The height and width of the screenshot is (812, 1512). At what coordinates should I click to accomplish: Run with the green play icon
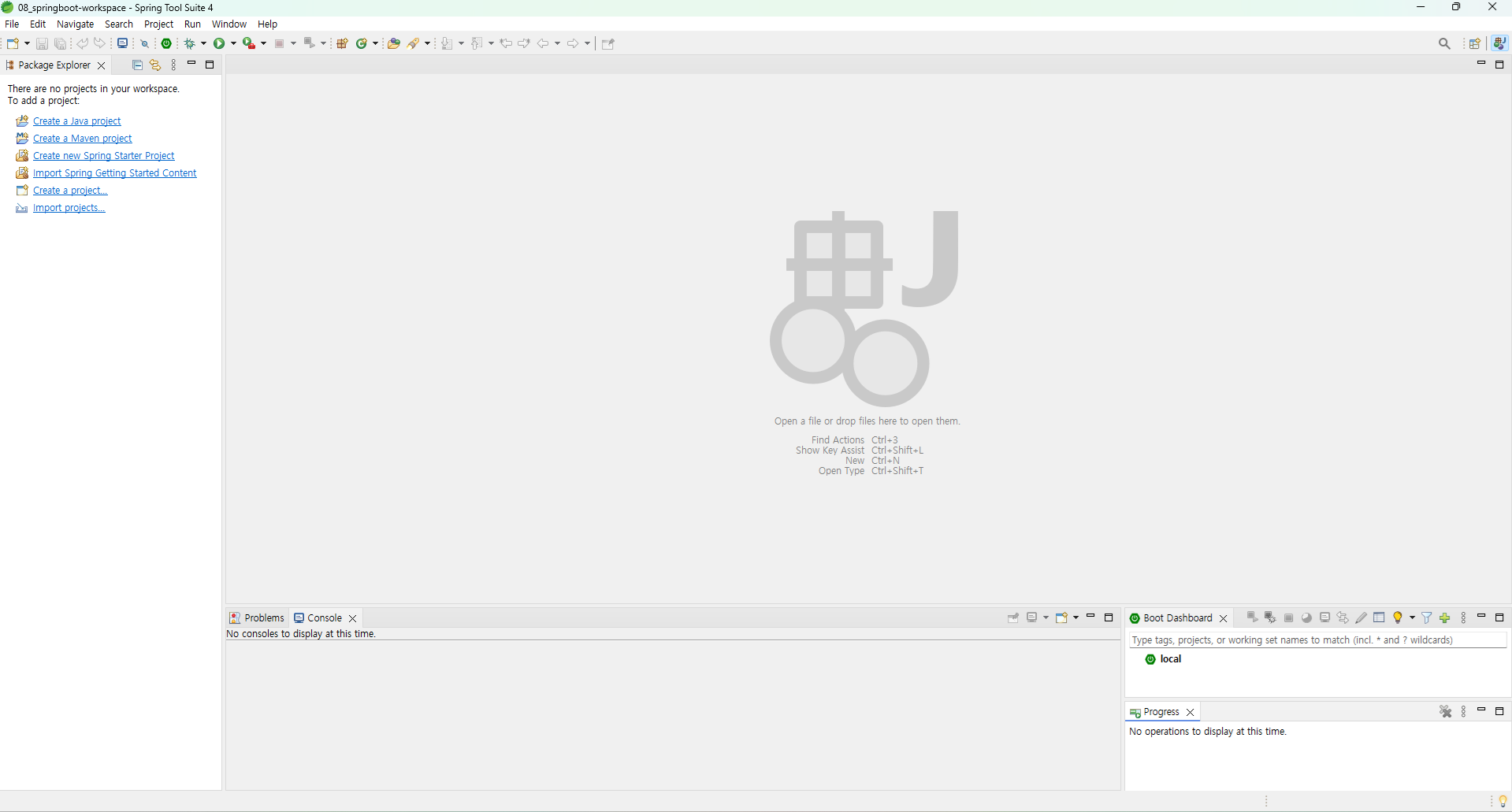point(219,43)
